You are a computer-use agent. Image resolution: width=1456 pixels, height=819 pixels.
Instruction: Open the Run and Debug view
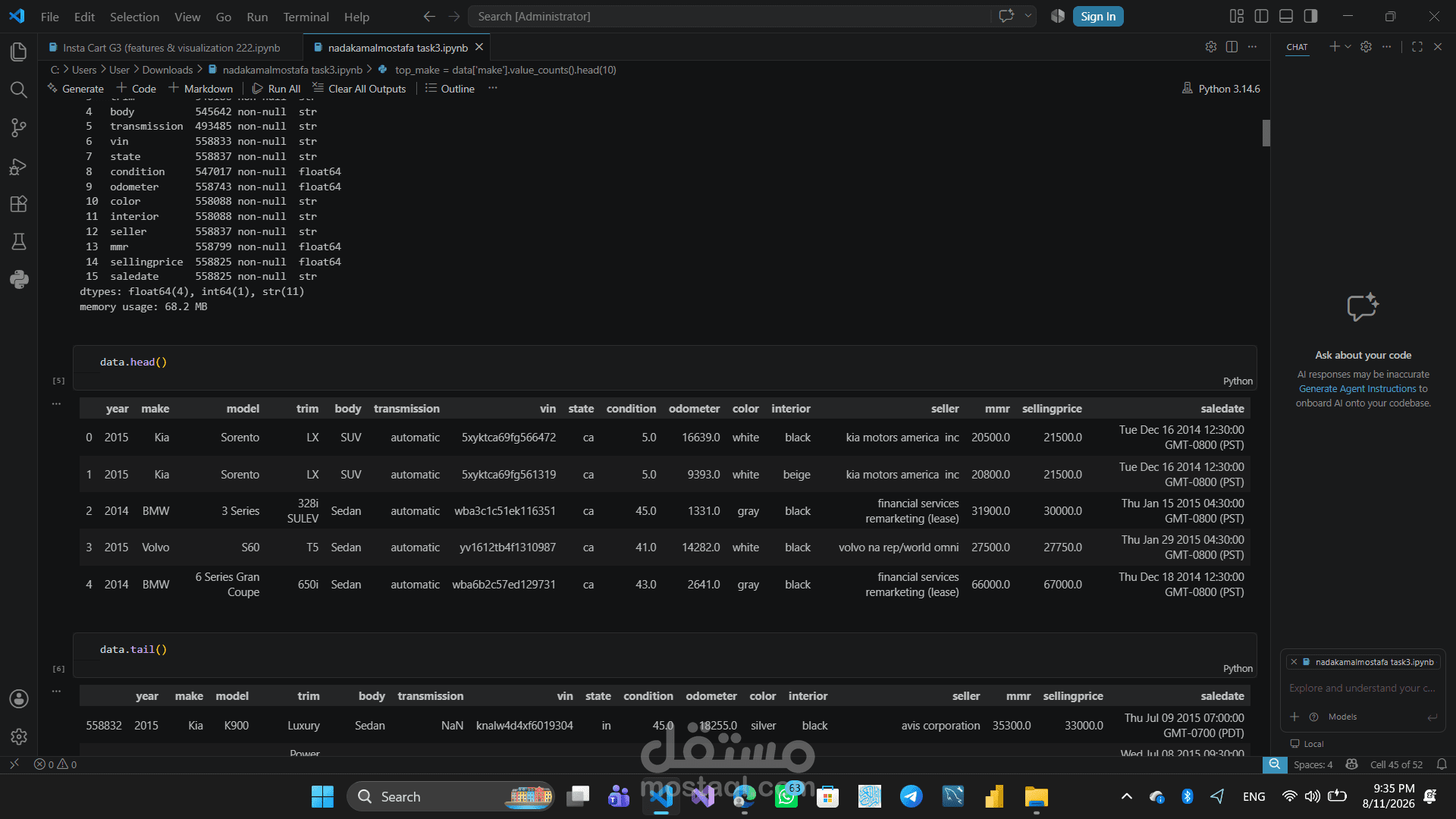19,166
